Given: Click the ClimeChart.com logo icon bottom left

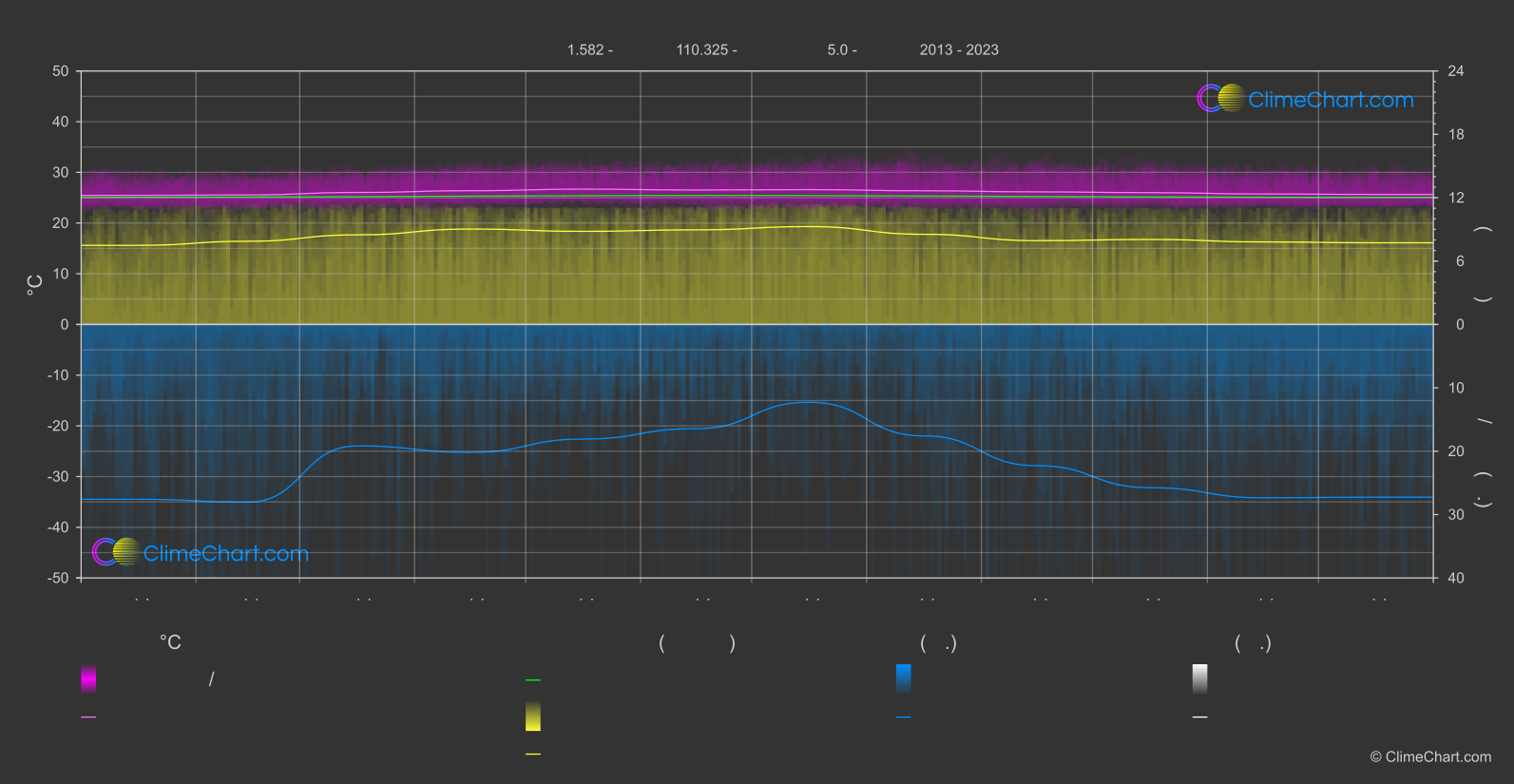Looking at the screenshot, I should (116, 552).
